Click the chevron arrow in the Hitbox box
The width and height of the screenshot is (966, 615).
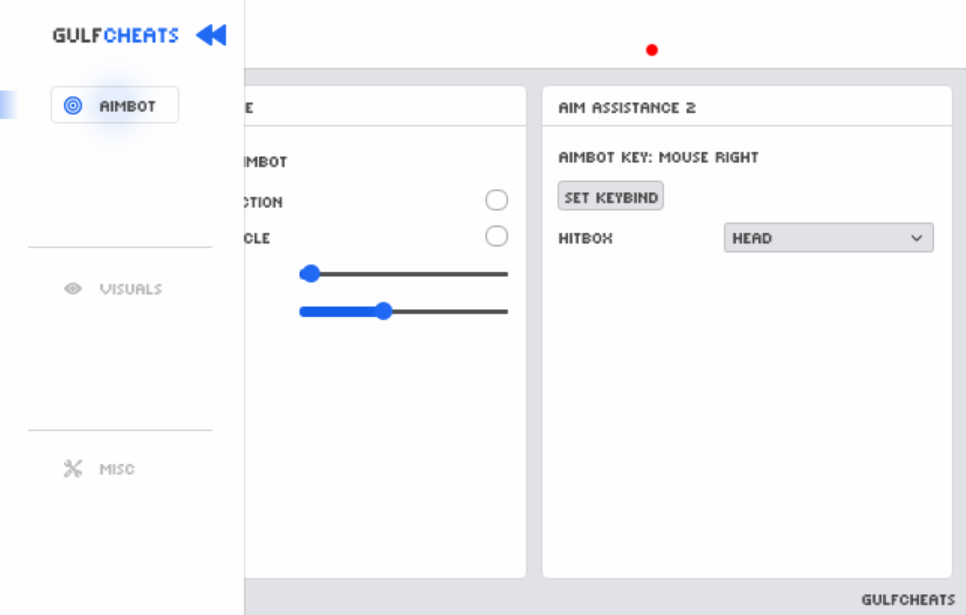pos(916,238)
